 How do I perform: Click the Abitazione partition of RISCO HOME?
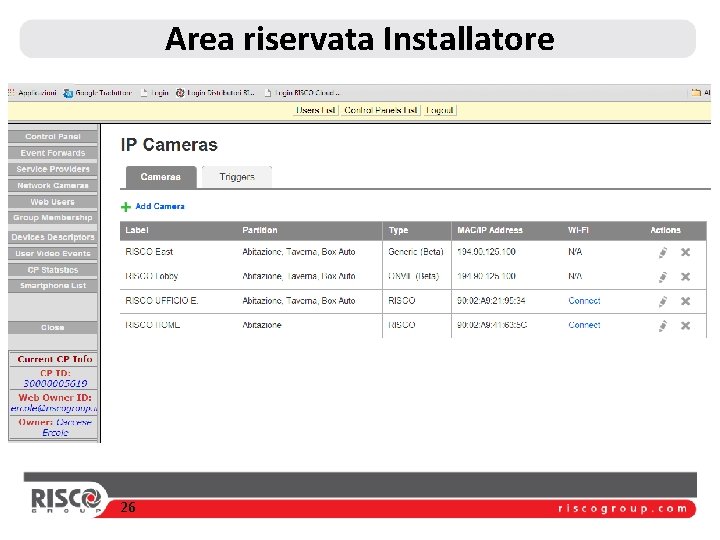click(x=262, y=325)
